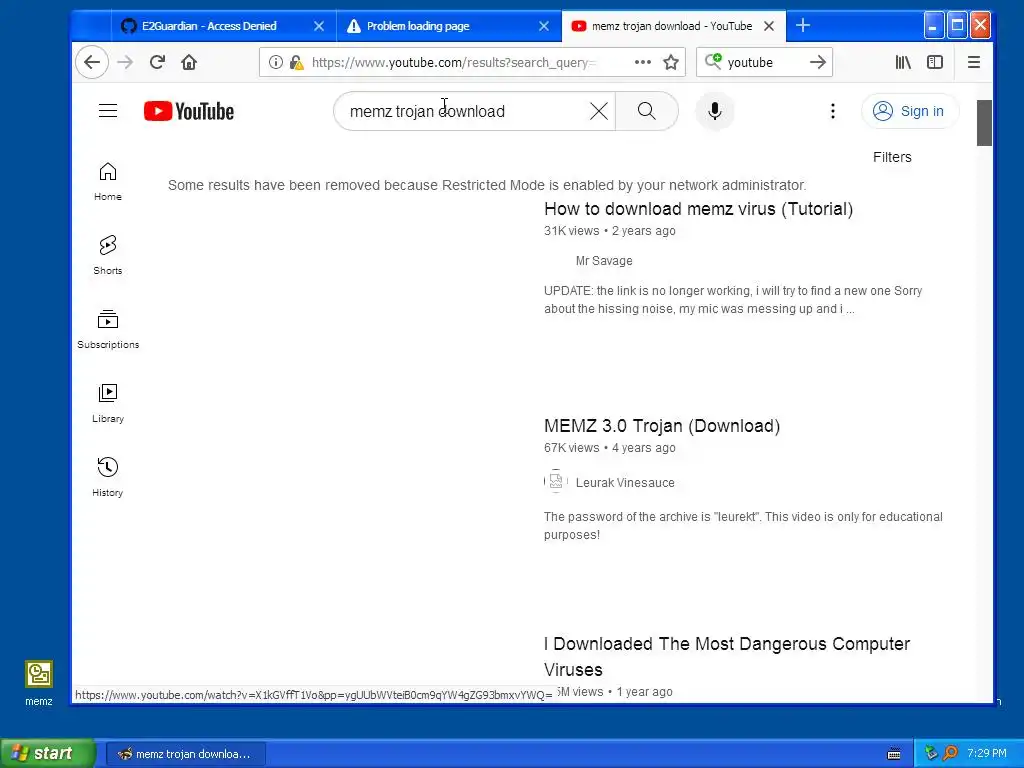Open Subscriptions in the sidebar
The height and width of the screenshot is (768, 1024).
click(108, 329)
